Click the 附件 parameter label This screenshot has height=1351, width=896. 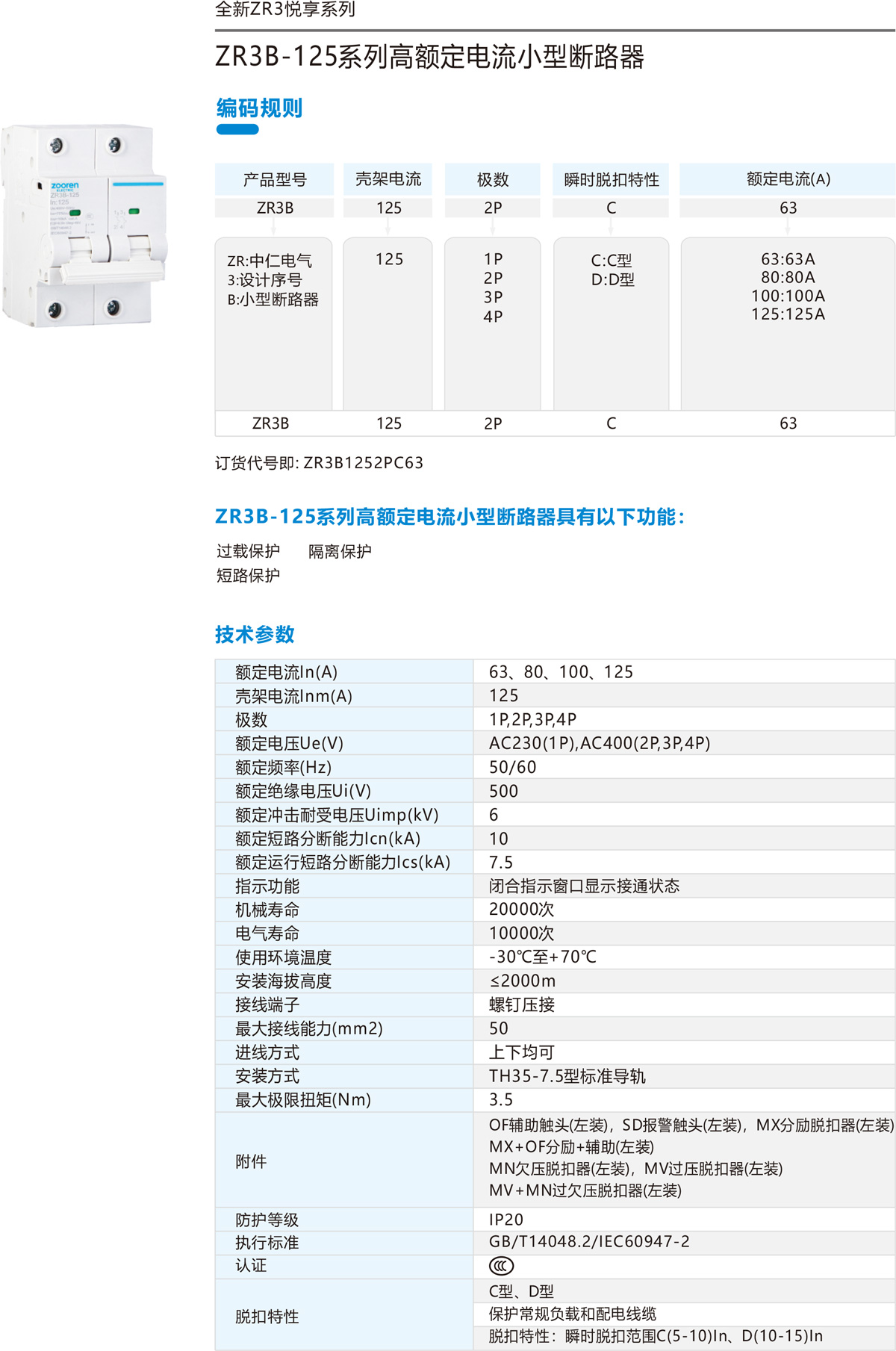[x=251, y=1162]
